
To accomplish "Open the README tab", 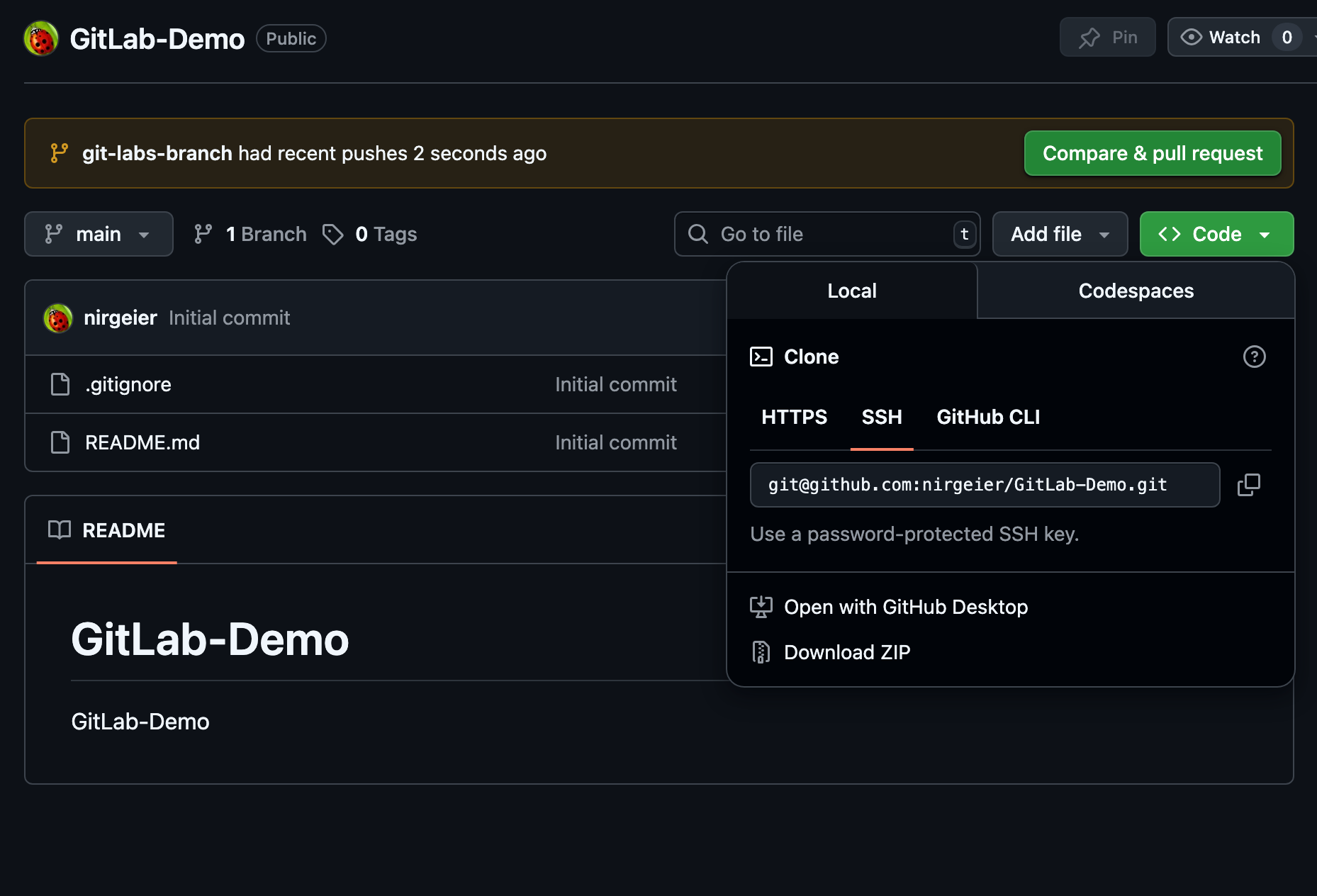I will point(106,530).
